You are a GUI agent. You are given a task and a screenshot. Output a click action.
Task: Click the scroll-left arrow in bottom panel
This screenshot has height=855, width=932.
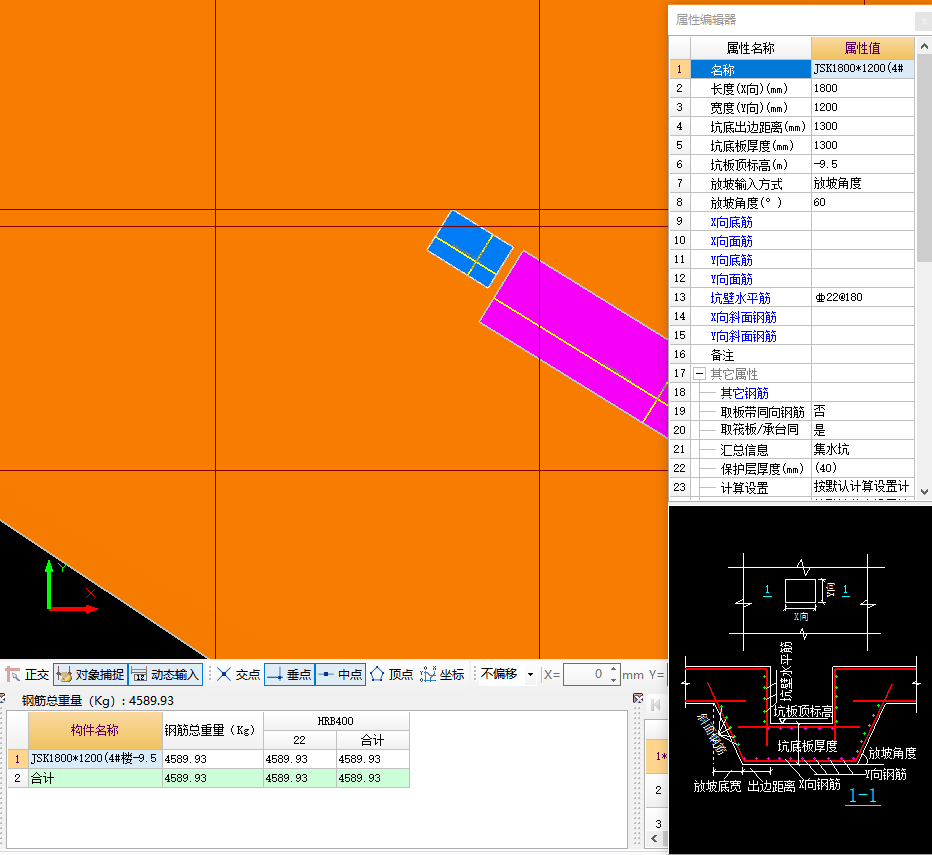coord(654,839)
